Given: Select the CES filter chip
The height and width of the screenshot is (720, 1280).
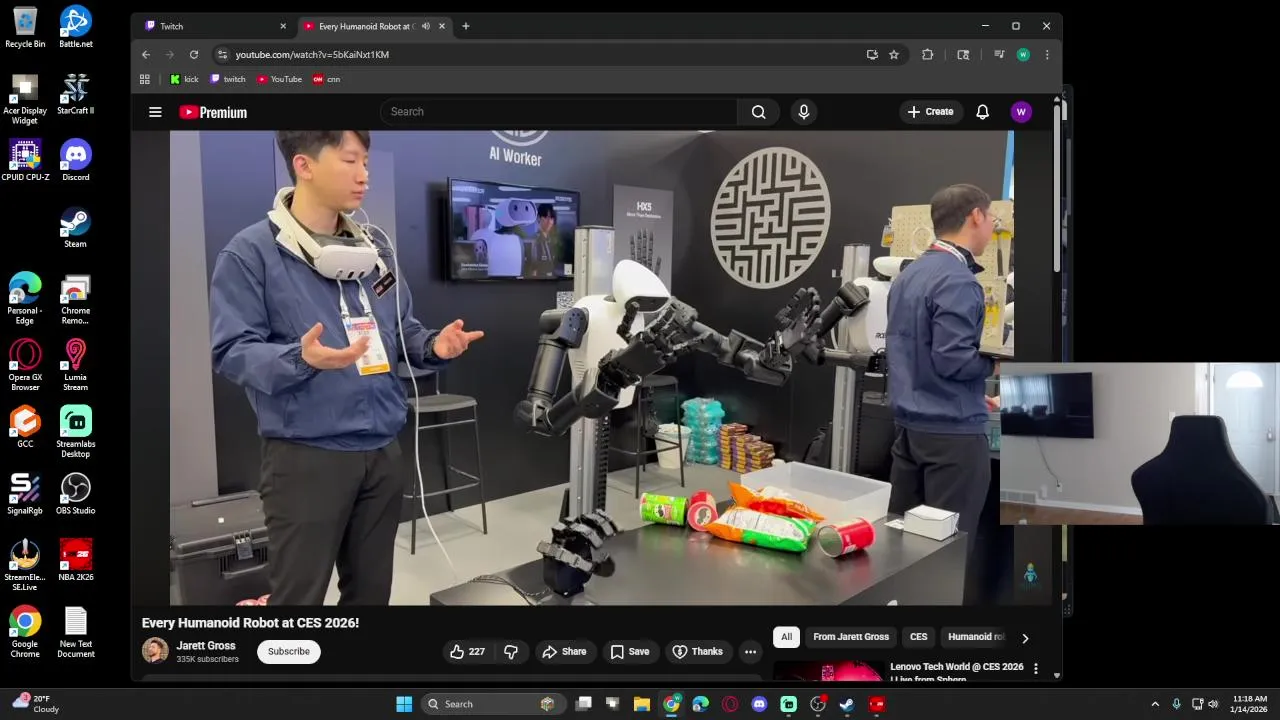Looking at the screenshot, I should pos(919,637).
